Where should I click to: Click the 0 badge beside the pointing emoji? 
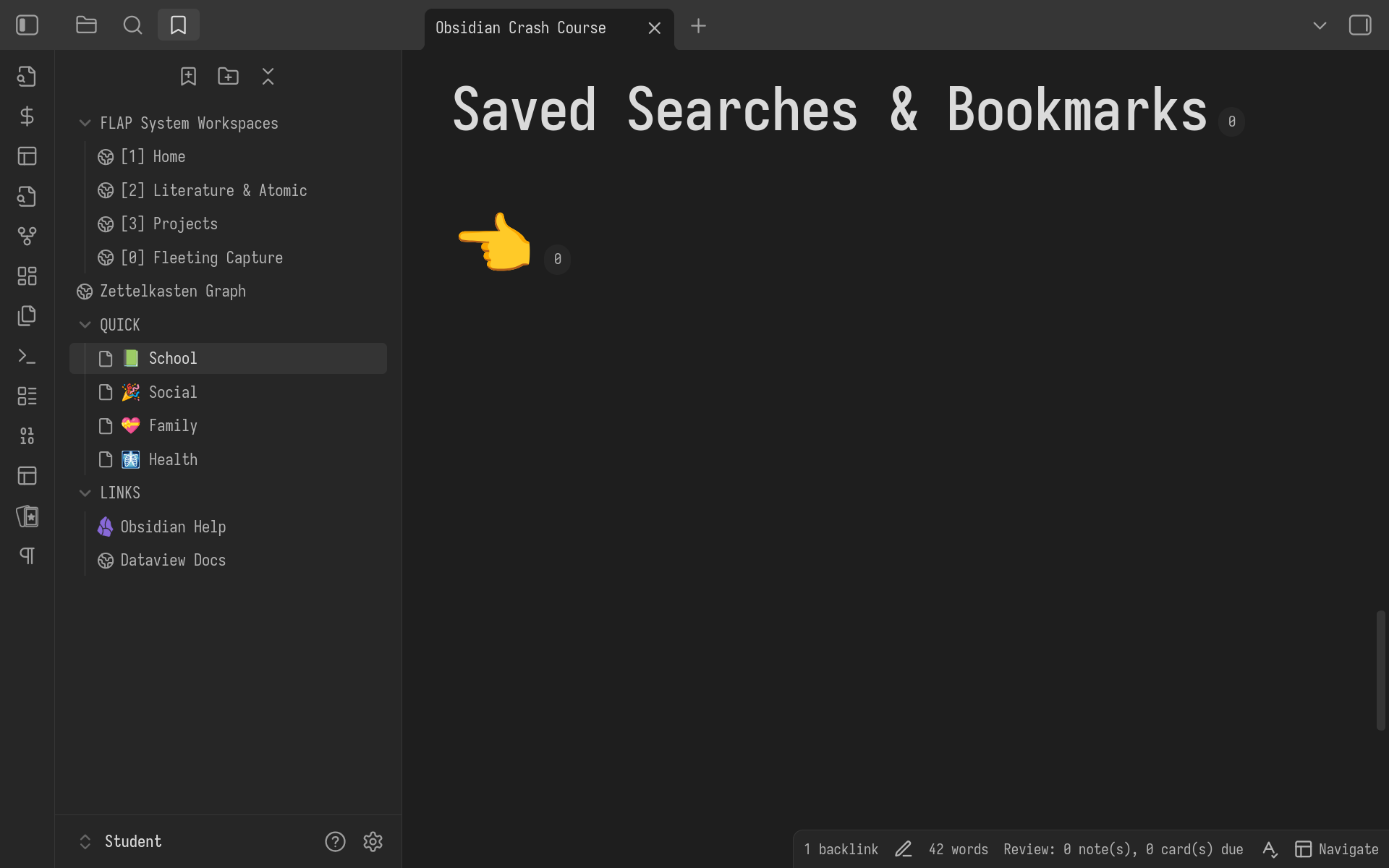coord(557,259)
